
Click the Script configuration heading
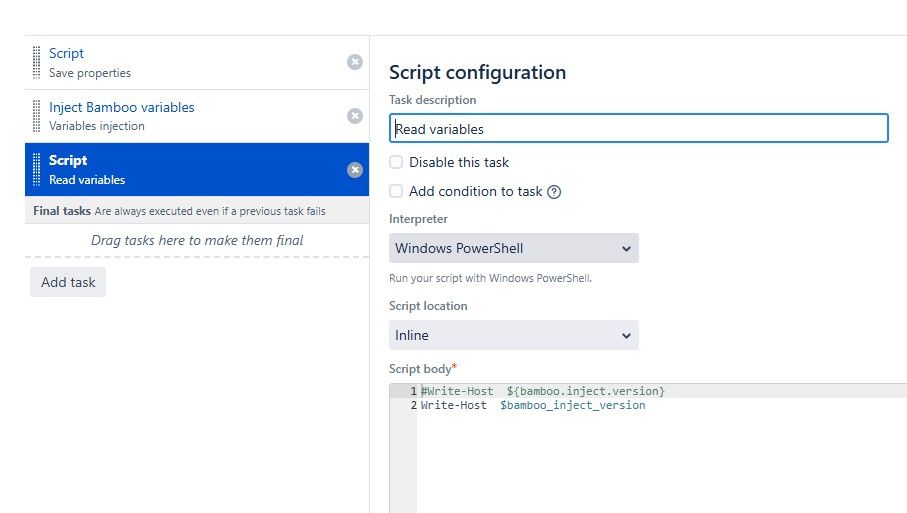(x=477, y=72)
